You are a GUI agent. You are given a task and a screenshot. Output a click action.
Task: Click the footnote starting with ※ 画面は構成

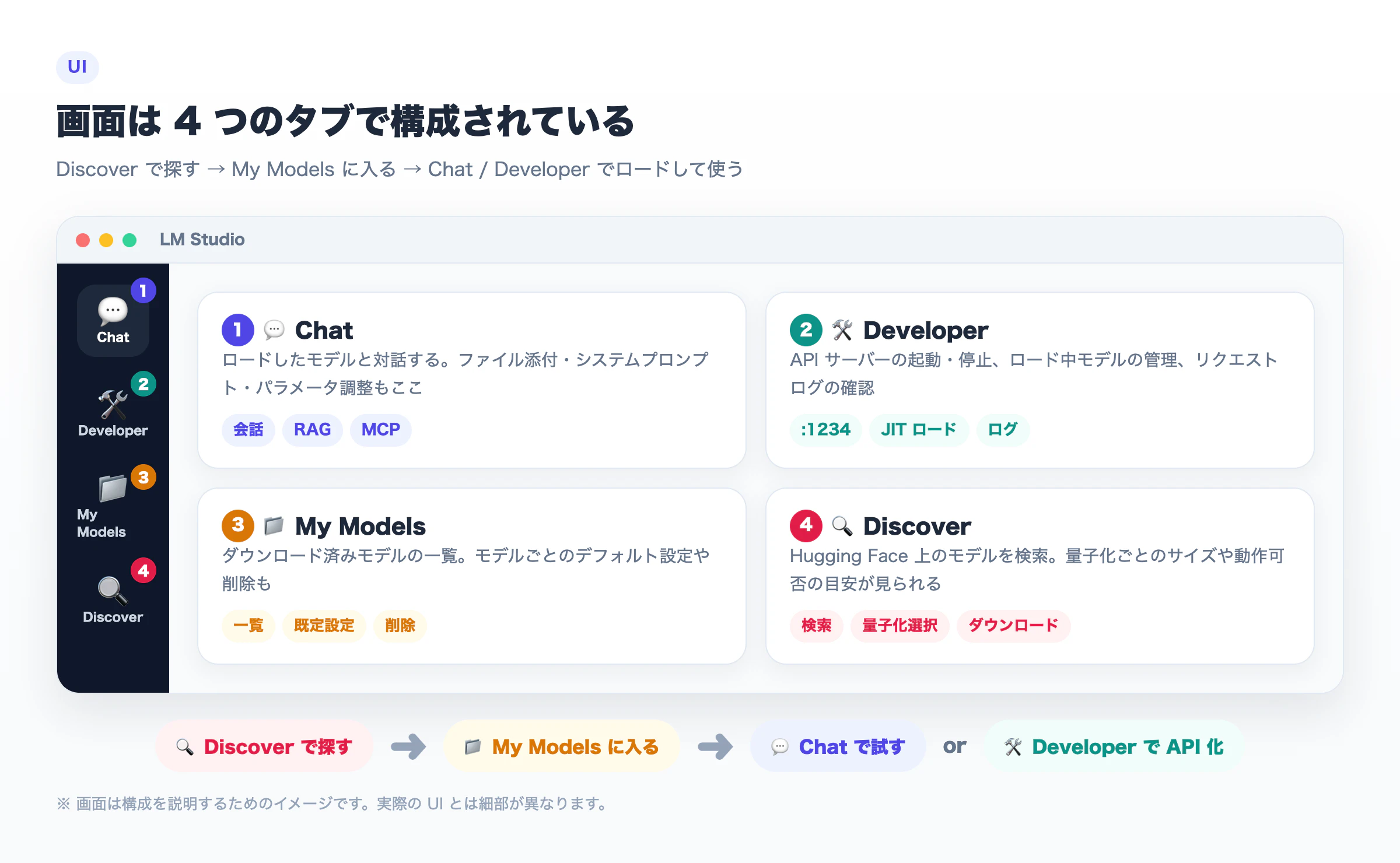[x=334, y=804]
